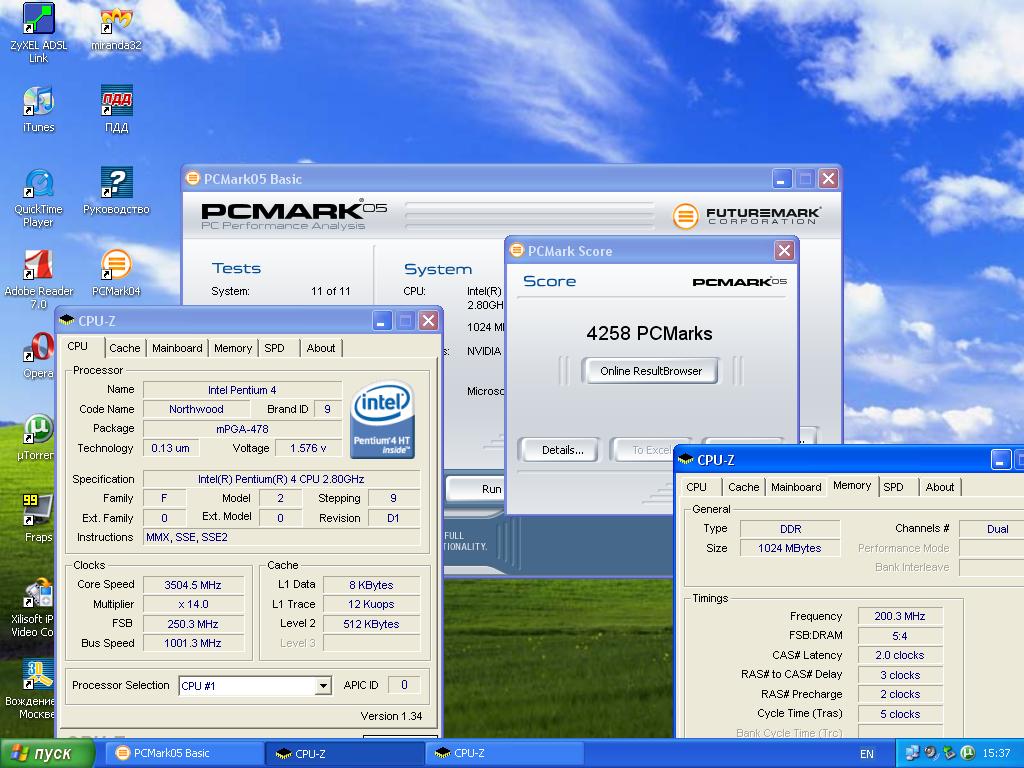Activate second CPU-Z taskbar button
Screen dimensions: 1024x768
505,754
